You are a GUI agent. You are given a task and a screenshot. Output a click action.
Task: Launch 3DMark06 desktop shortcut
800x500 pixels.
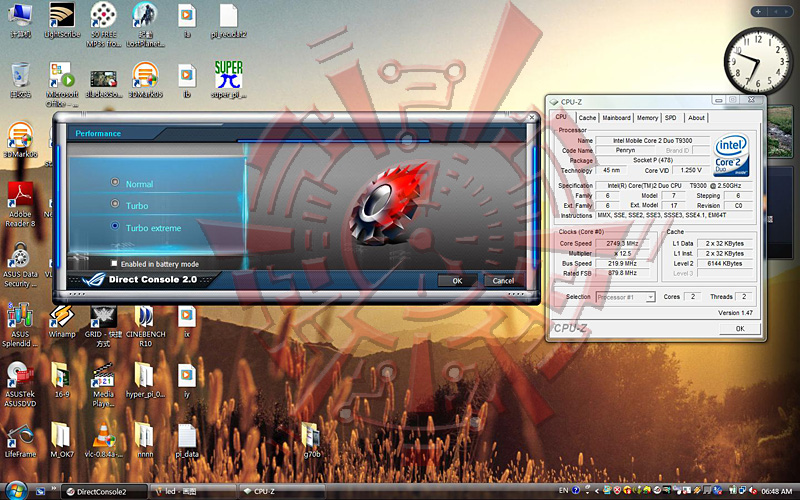[x=20, y=140]
